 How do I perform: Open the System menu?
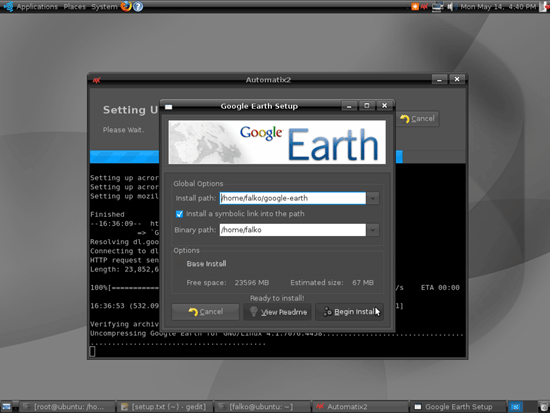[x=104, y=7]
